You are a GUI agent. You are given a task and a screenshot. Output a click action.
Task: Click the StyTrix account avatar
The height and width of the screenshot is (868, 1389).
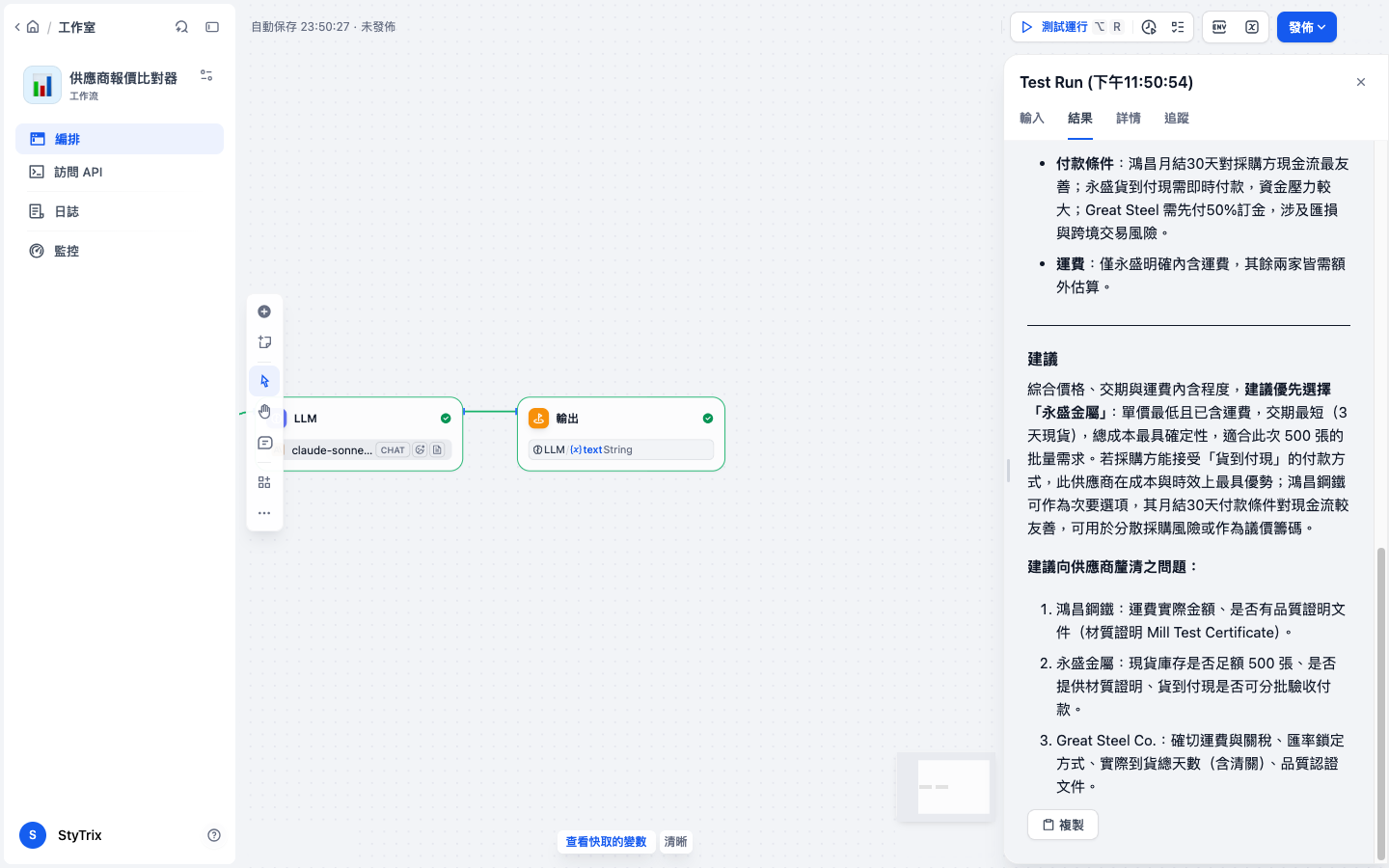tap(33, 835)
